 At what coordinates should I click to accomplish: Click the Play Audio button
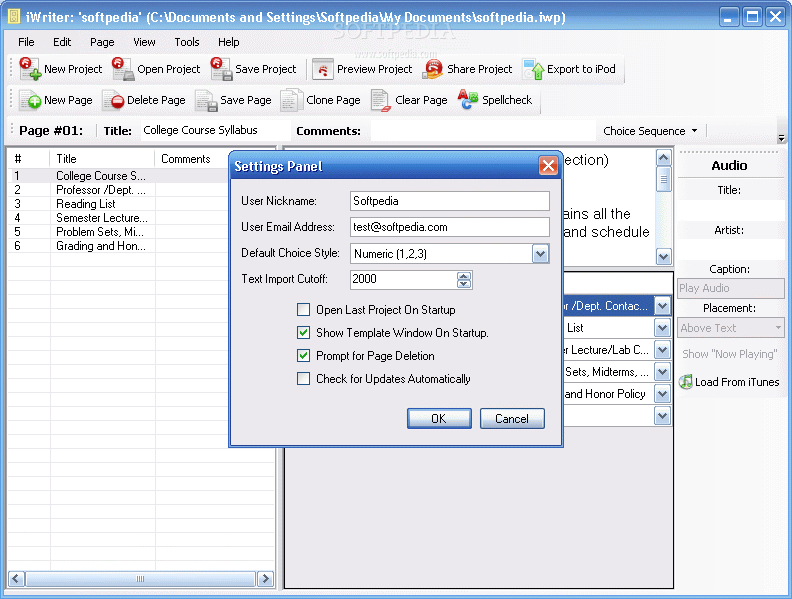[x=730, y=288]
